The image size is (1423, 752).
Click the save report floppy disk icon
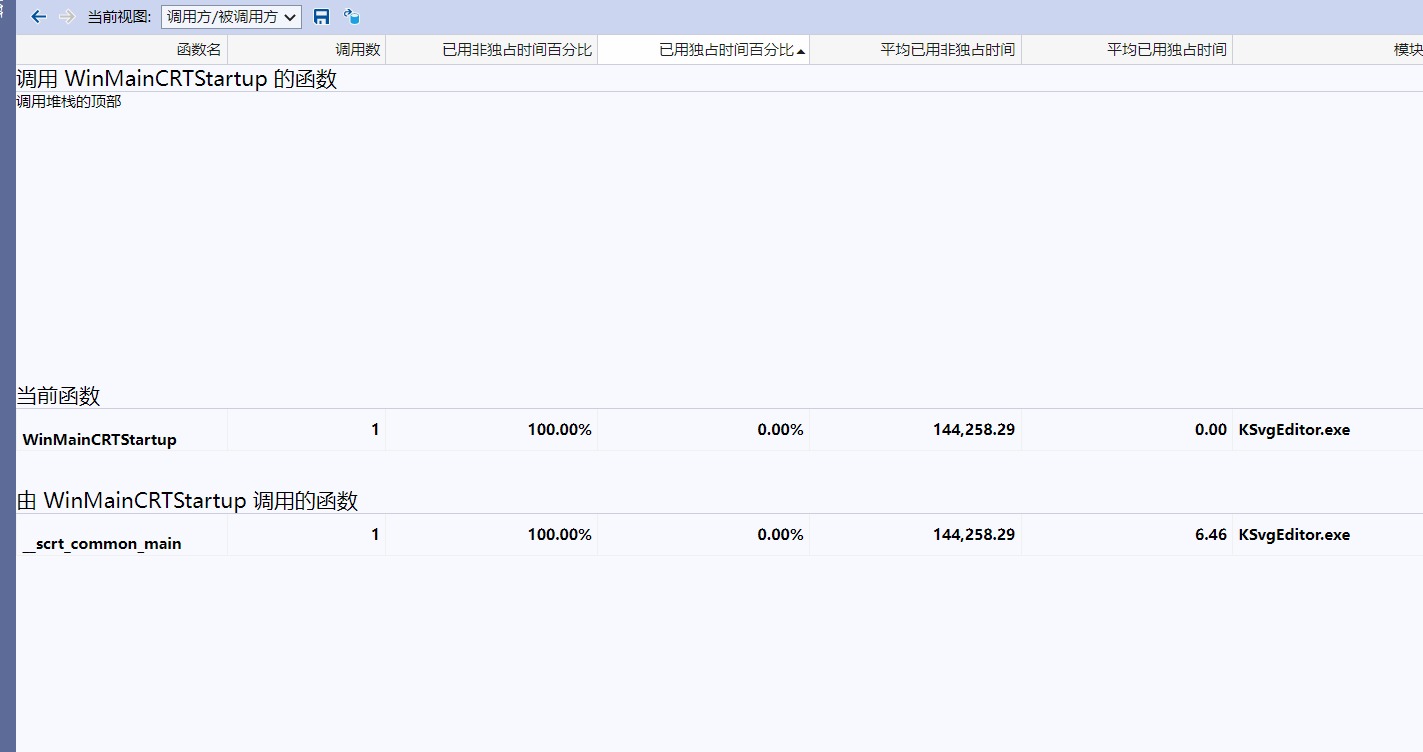coord(321,17)
